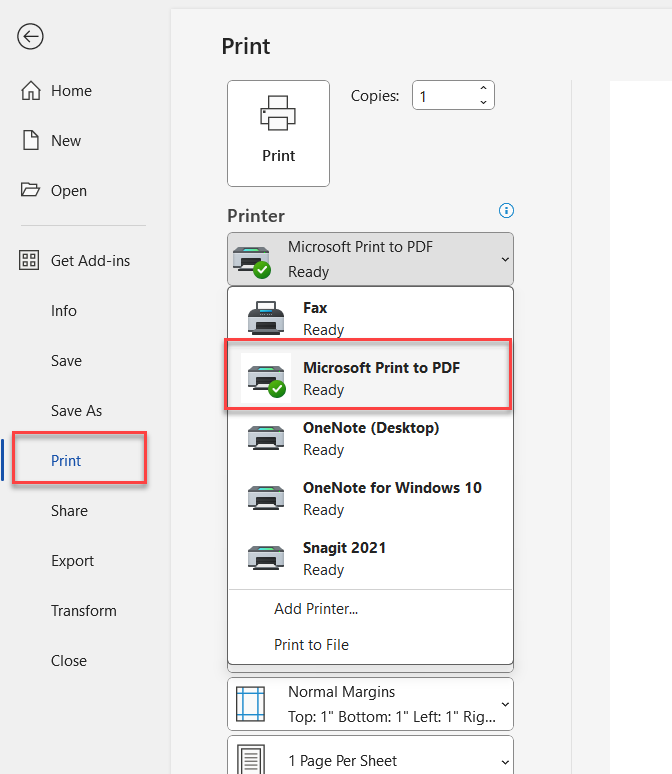Select the Open label in sidebar
This screenshot has height=774, width=672.
pyautogui.click(x=69, y=191)
